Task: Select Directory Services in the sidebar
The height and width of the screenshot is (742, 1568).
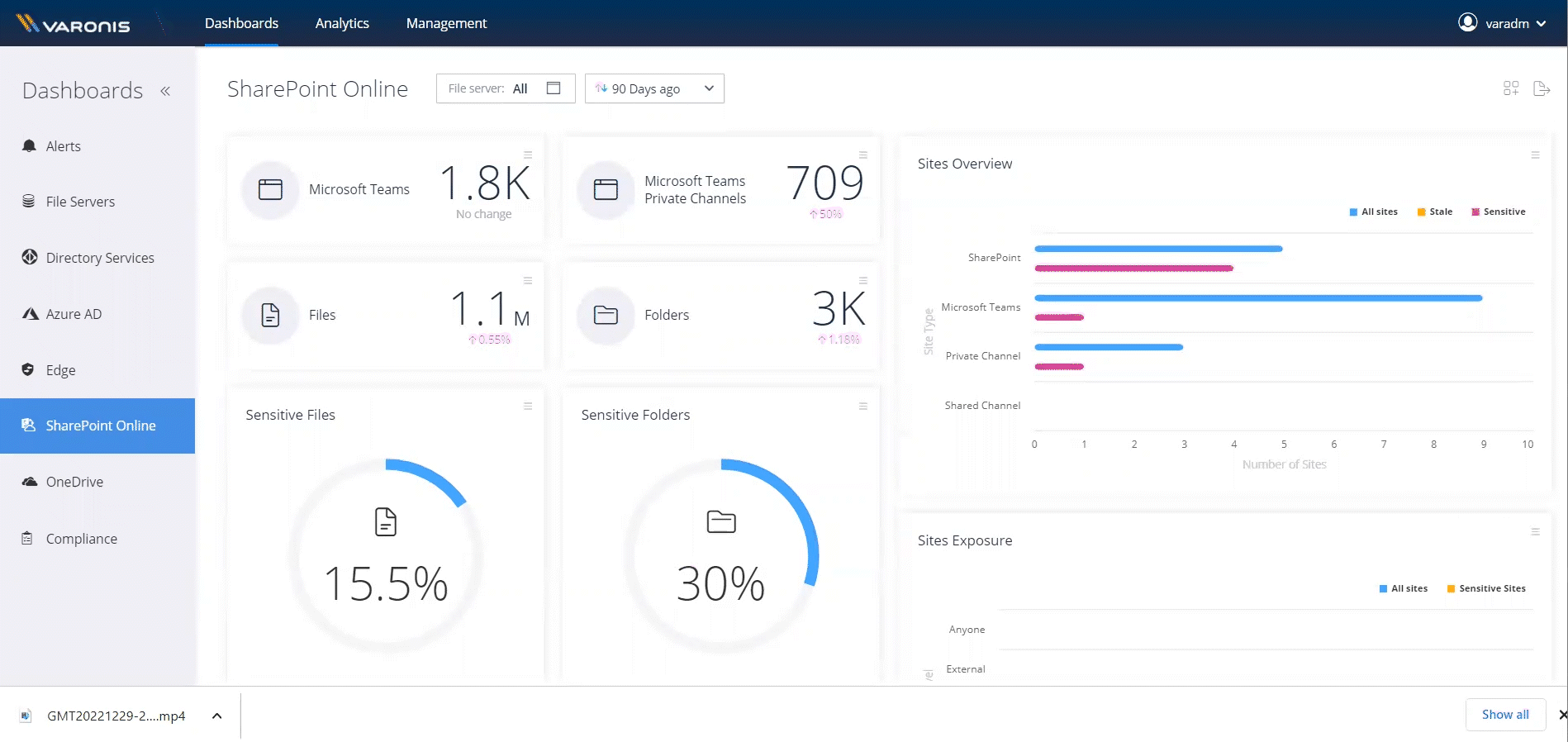Action: point(97,258)
